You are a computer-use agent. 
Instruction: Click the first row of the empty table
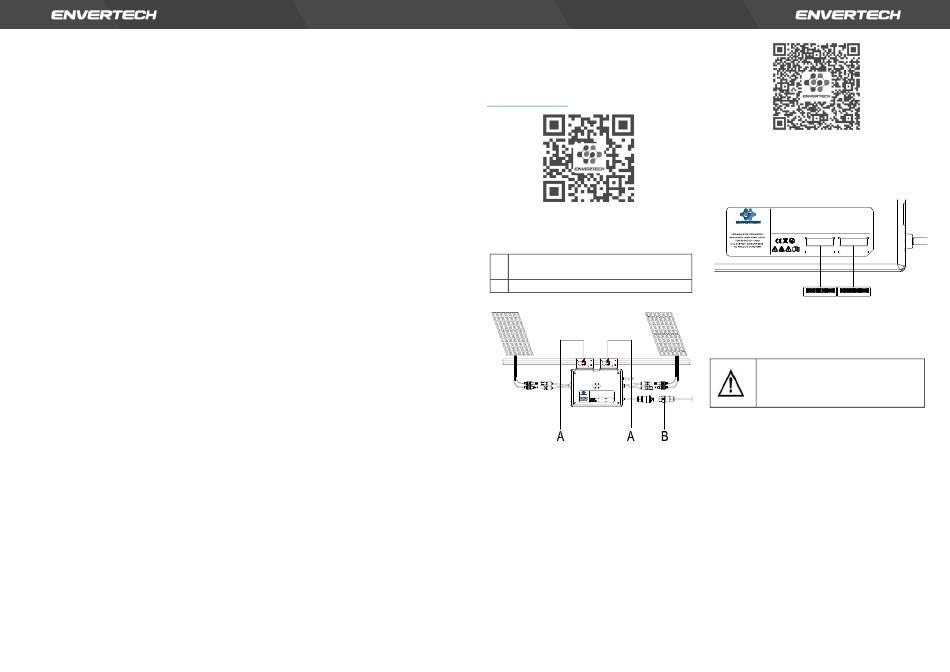point(598,266)
